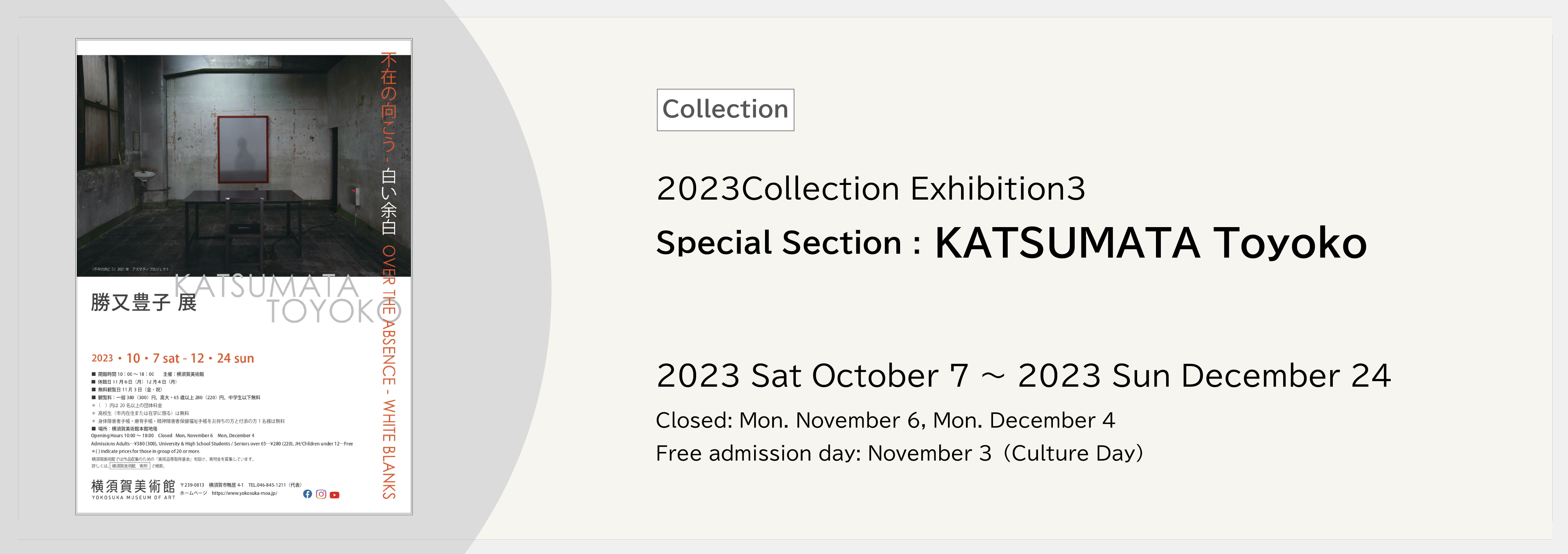Click the Facebook icon on the poster
The width and height of the screenshot is (1568, 554).
point(307,494)
